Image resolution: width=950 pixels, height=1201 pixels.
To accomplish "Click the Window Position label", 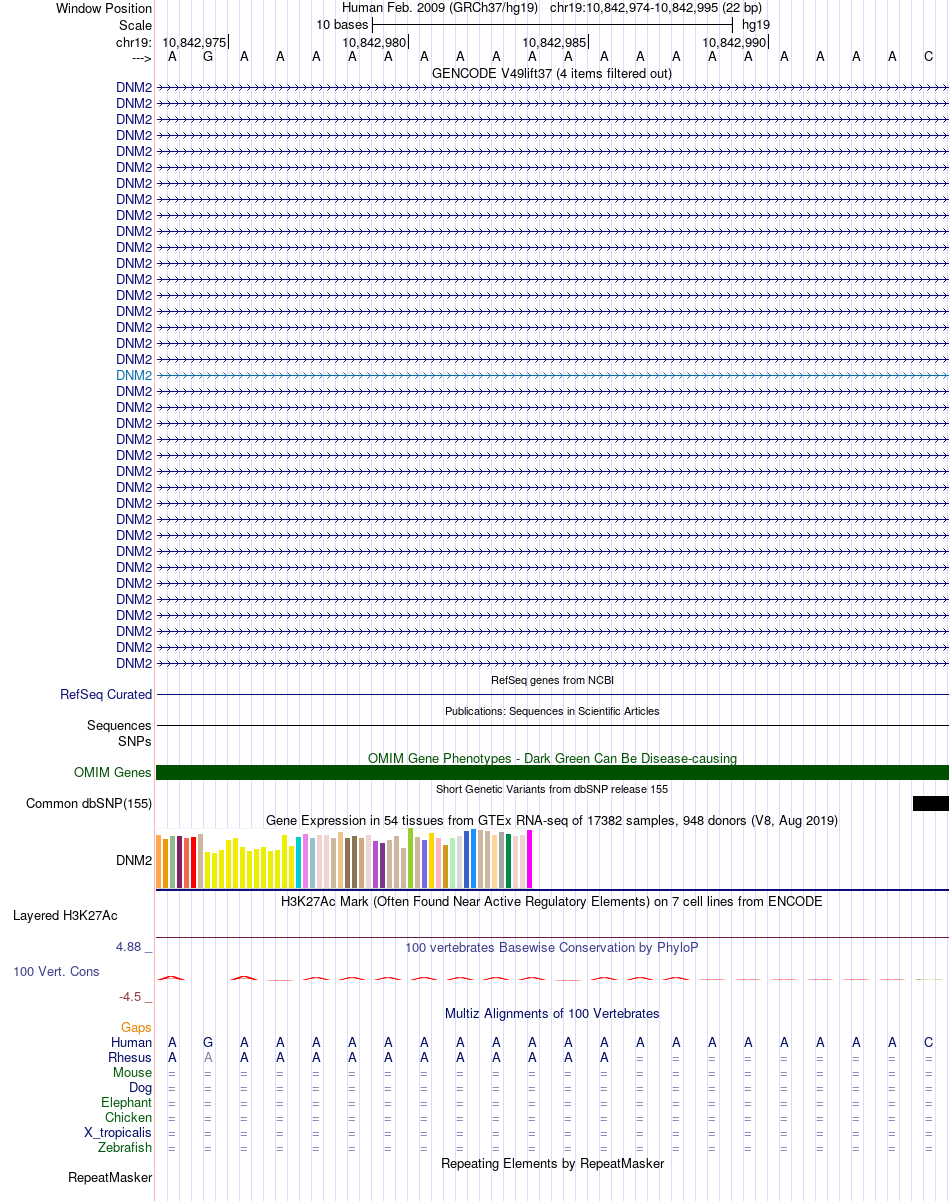I will 104,8.
